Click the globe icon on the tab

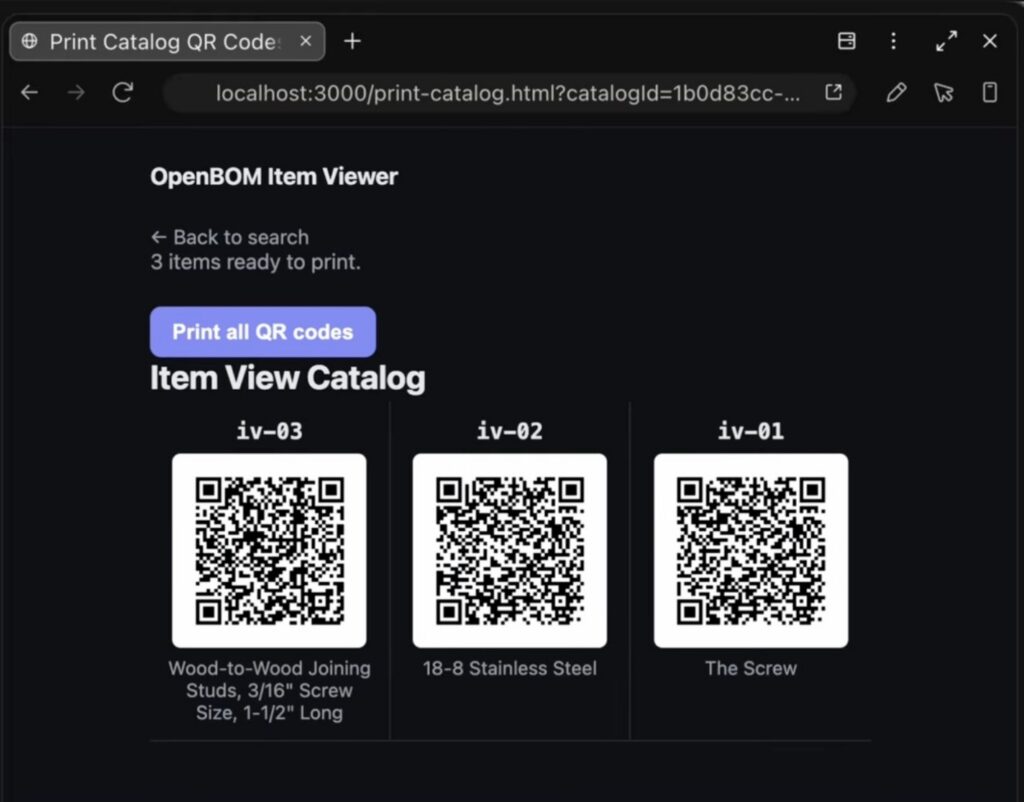(x=29, y=41)
